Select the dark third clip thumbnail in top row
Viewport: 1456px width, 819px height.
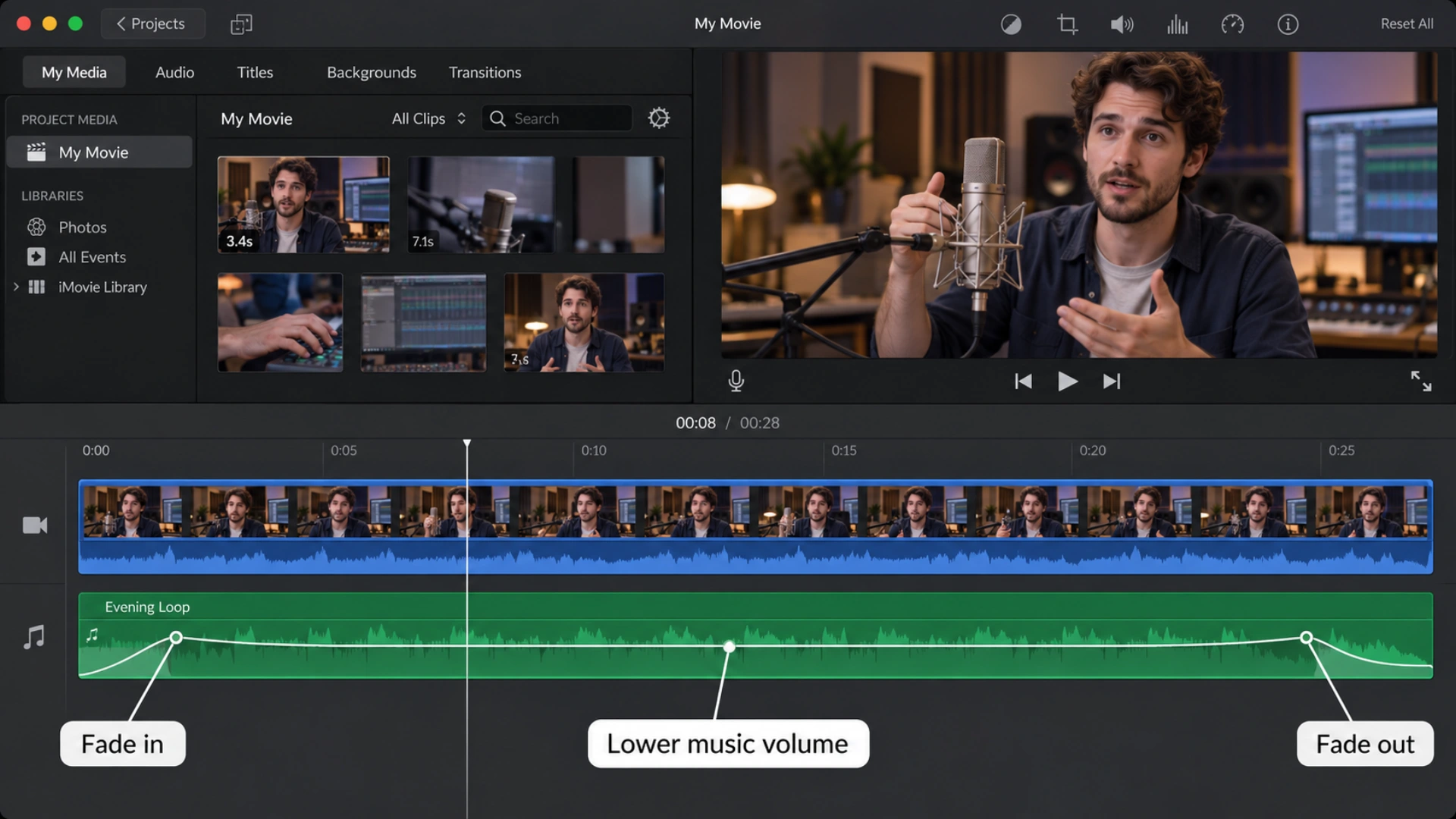618,205
